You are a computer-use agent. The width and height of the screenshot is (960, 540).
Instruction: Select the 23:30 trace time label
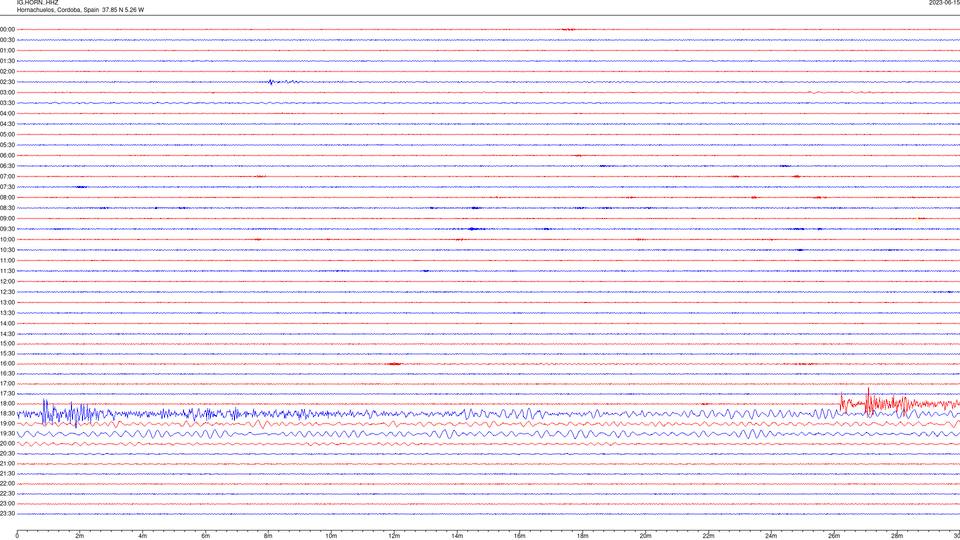coord(7,514)
